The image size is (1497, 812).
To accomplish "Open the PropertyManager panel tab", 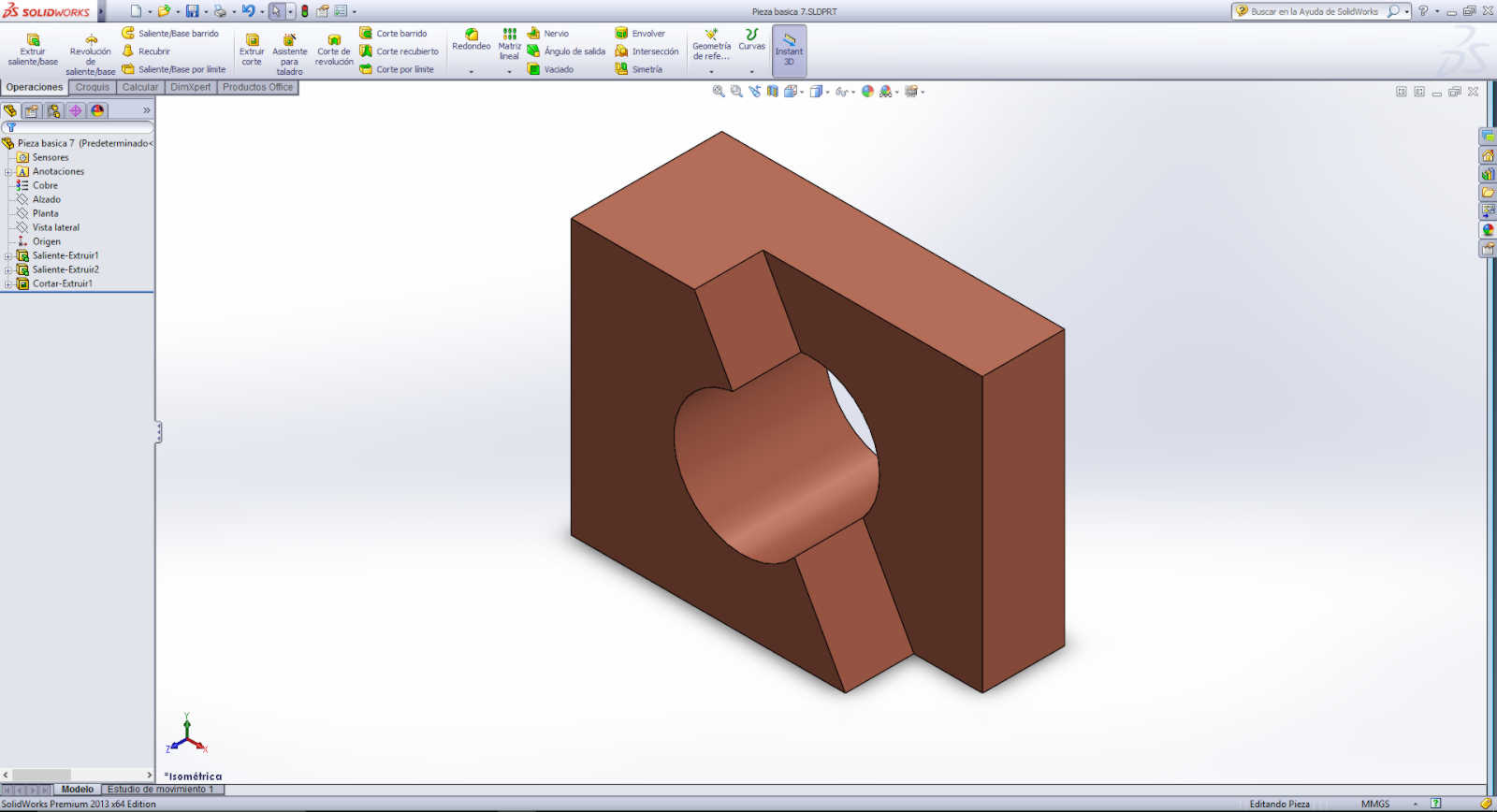I will (x=32, y=110).
